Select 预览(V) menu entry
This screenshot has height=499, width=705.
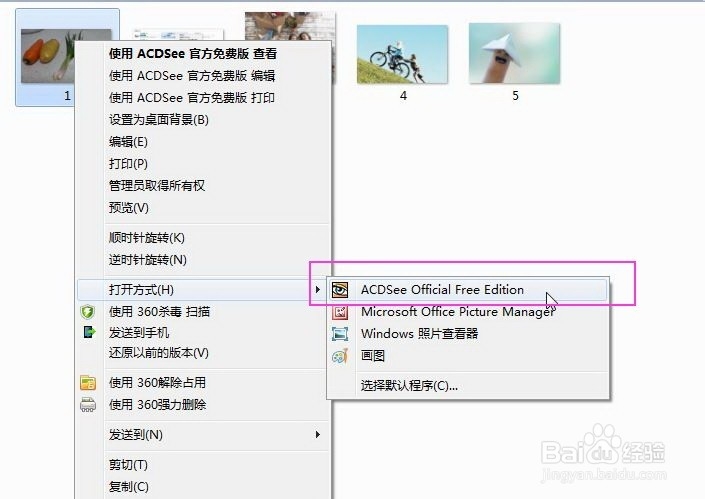click(x=129, y=208)
